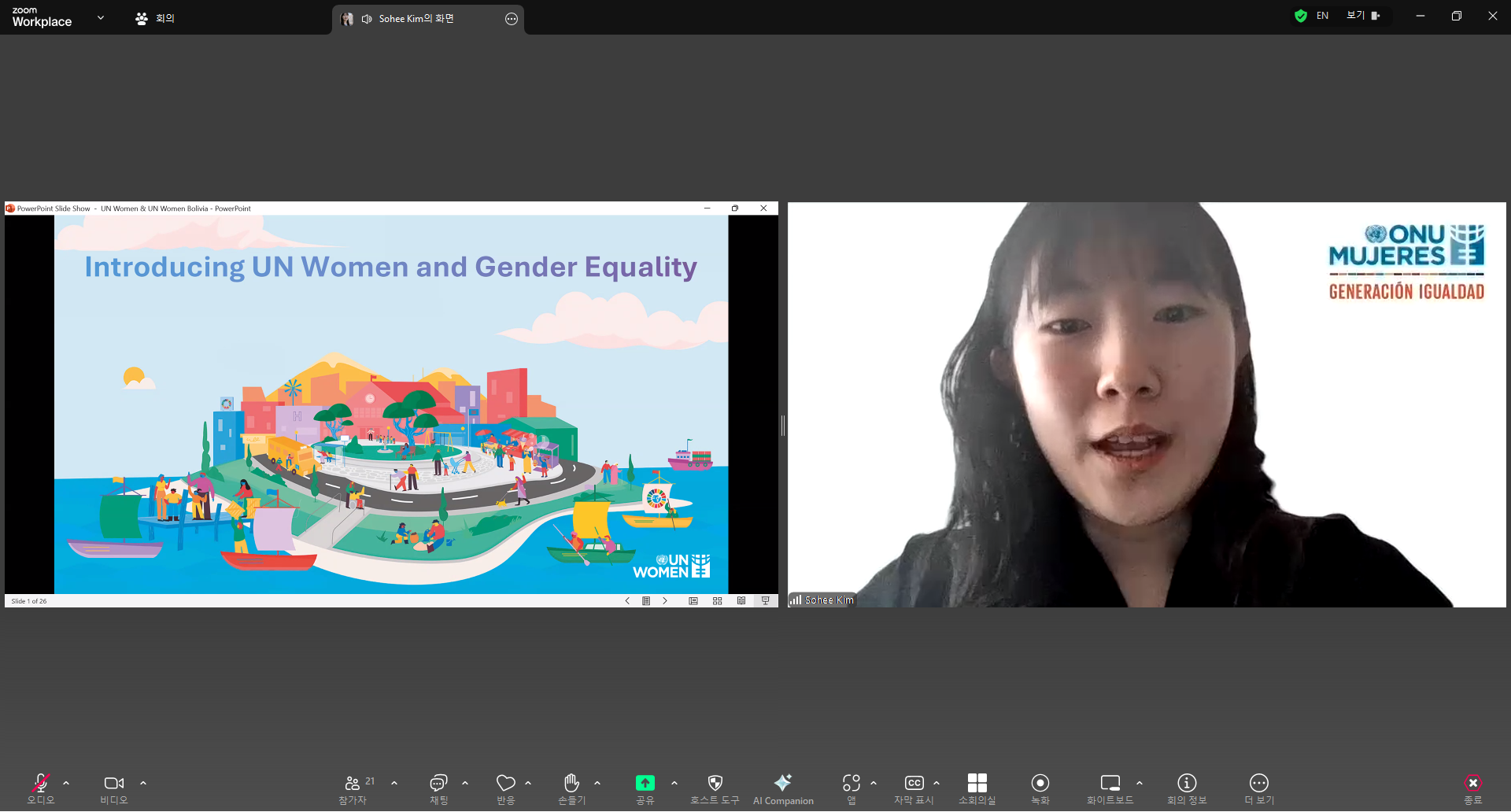
Task: End the meeting with red button
Action: click(x=1472, y=783)
